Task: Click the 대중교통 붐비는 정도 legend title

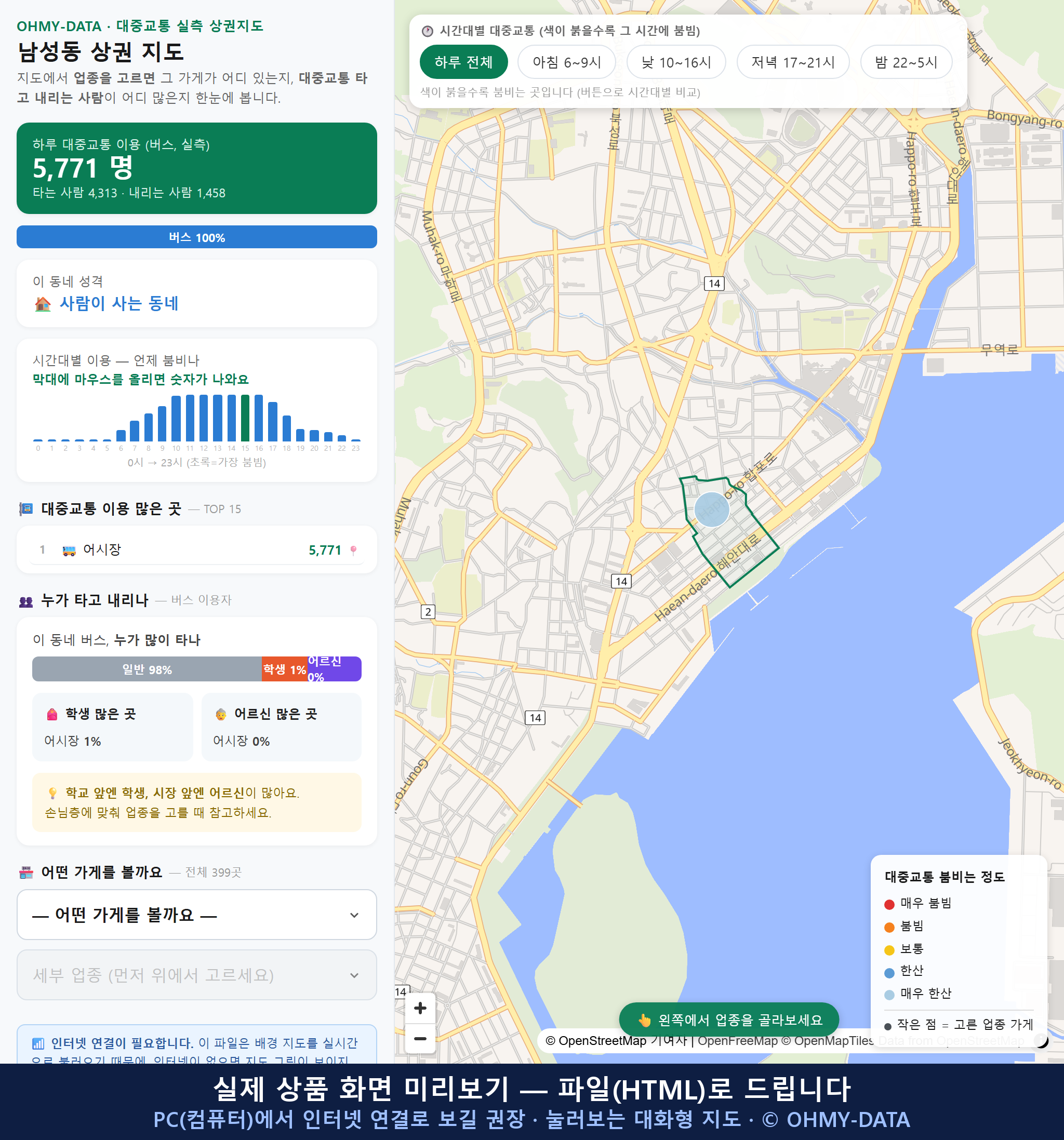Action: click(945, 877)
